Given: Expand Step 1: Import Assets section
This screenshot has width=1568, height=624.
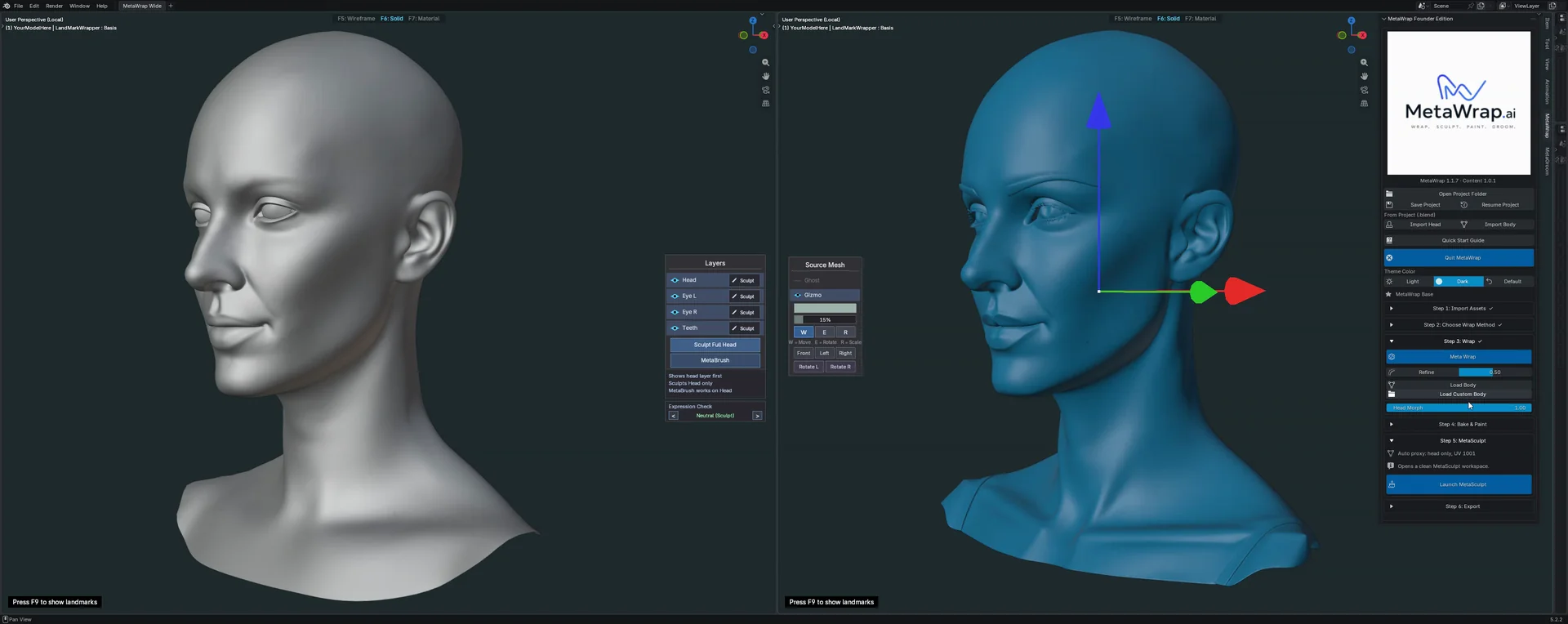Looking at the screenshot, I should (x=1459, y=309).
